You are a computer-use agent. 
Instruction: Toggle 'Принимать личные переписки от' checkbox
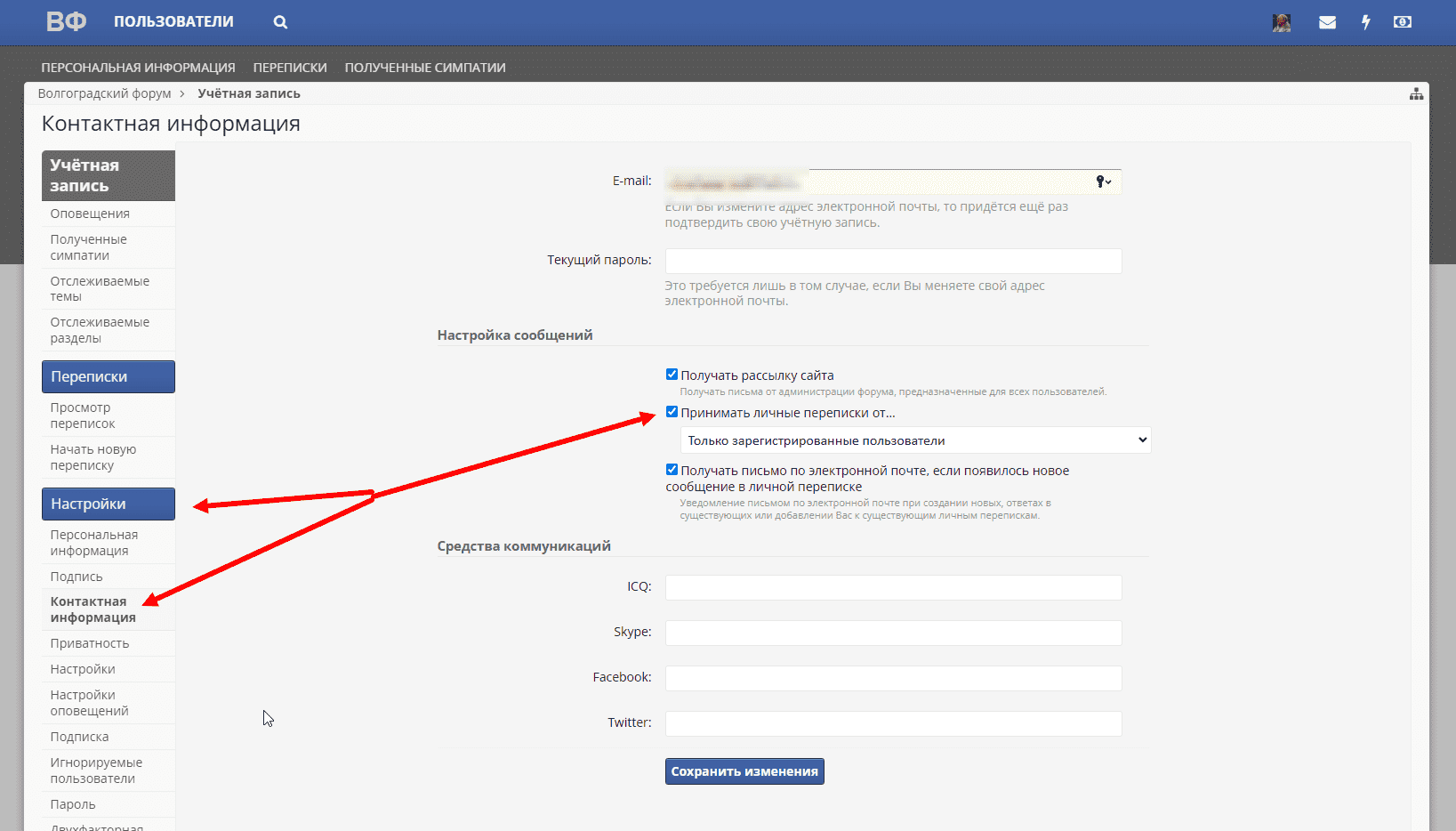672,412
